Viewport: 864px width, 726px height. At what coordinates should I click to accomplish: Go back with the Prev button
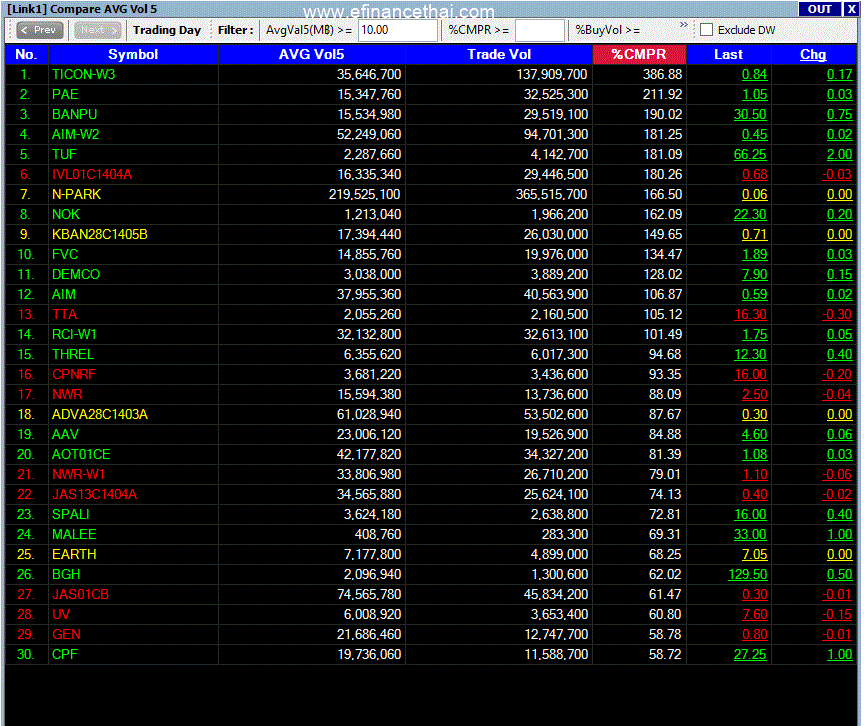coord(40,30)
